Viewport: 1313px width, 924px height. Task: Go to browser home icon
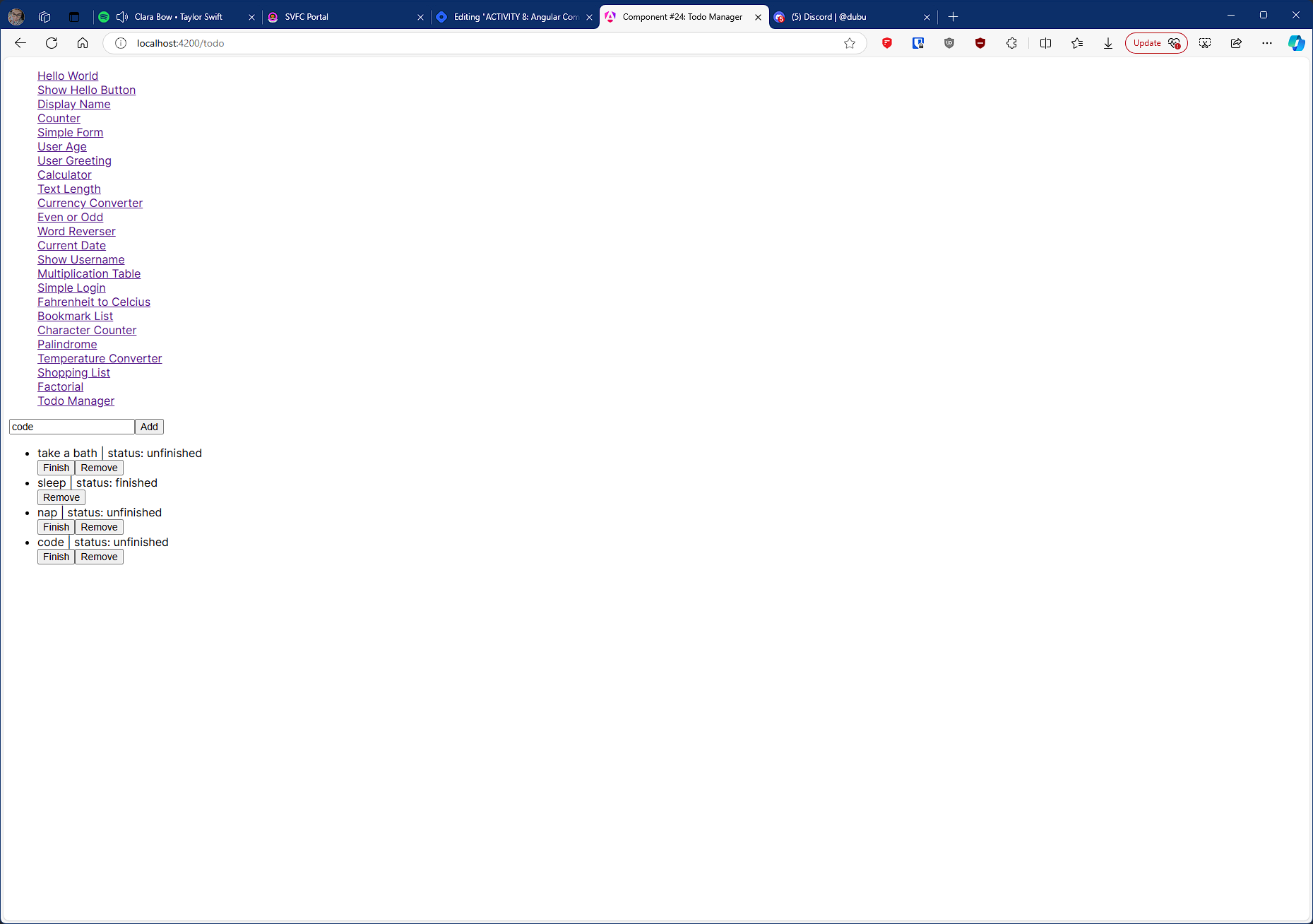83,43
